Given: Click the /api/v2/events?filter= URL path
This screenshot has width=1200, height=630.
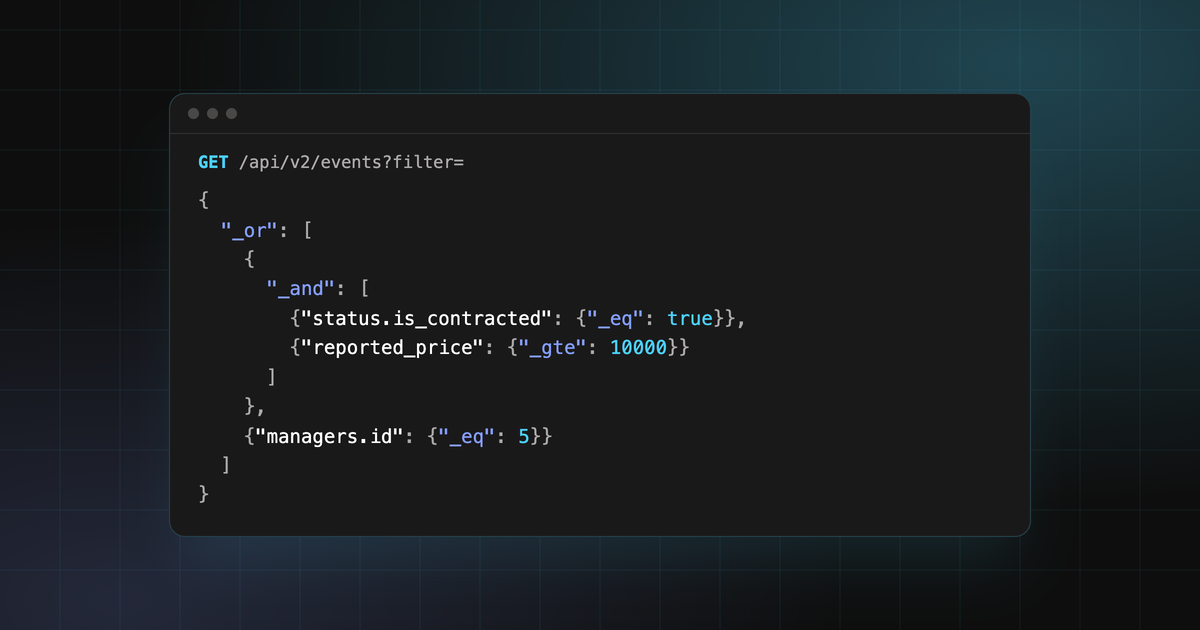Looking at the screenshot, I should (351, 162).
